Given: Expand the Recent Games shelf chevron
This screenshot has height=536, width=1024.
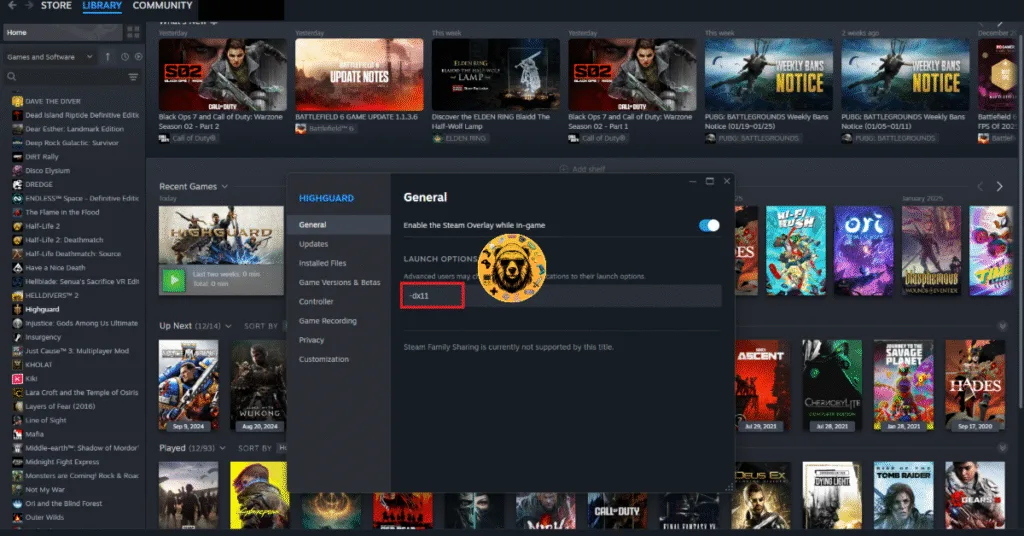Looking at the screenshot, I should [225, 187].
